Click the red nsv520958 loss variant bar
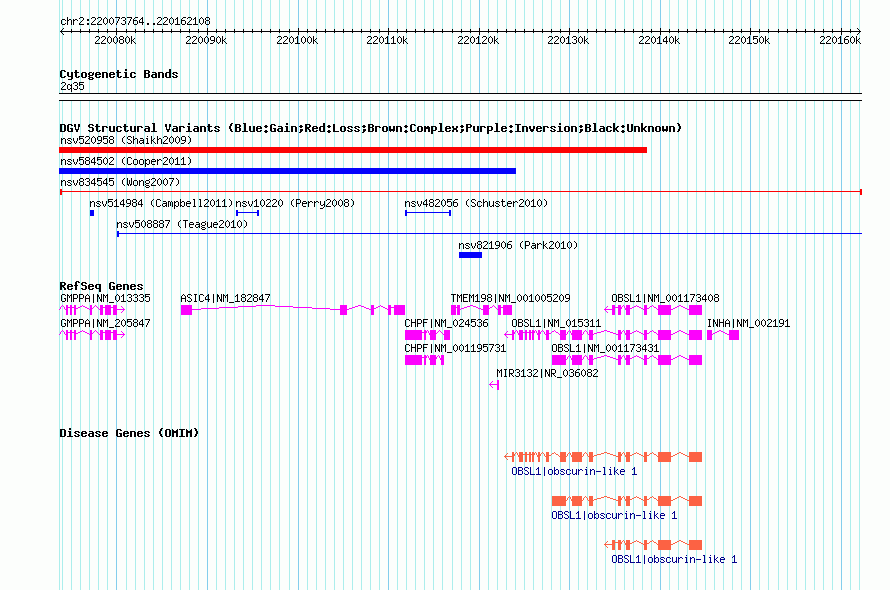Screen dimensions: 890x590 [x=353, y=150]
